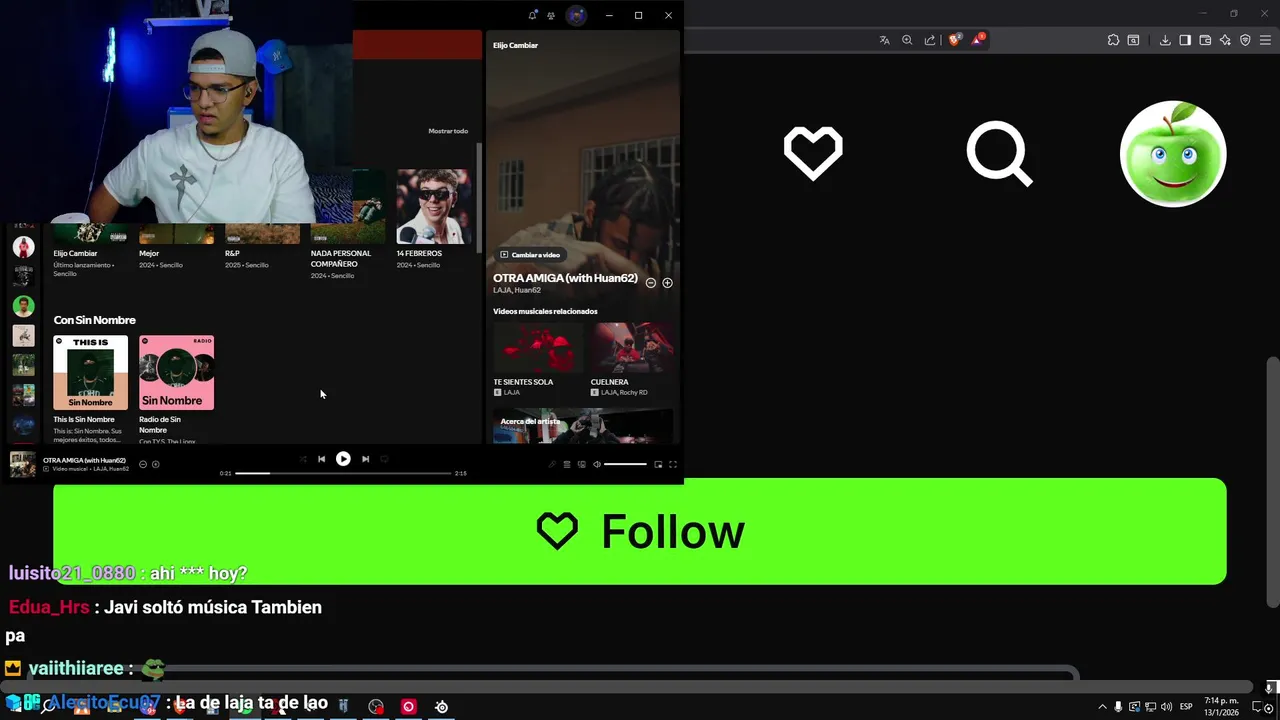Viewport: 1280px width, 720px height.
Task: Open browser tab search icon
Action: [x=1133, y=40]
